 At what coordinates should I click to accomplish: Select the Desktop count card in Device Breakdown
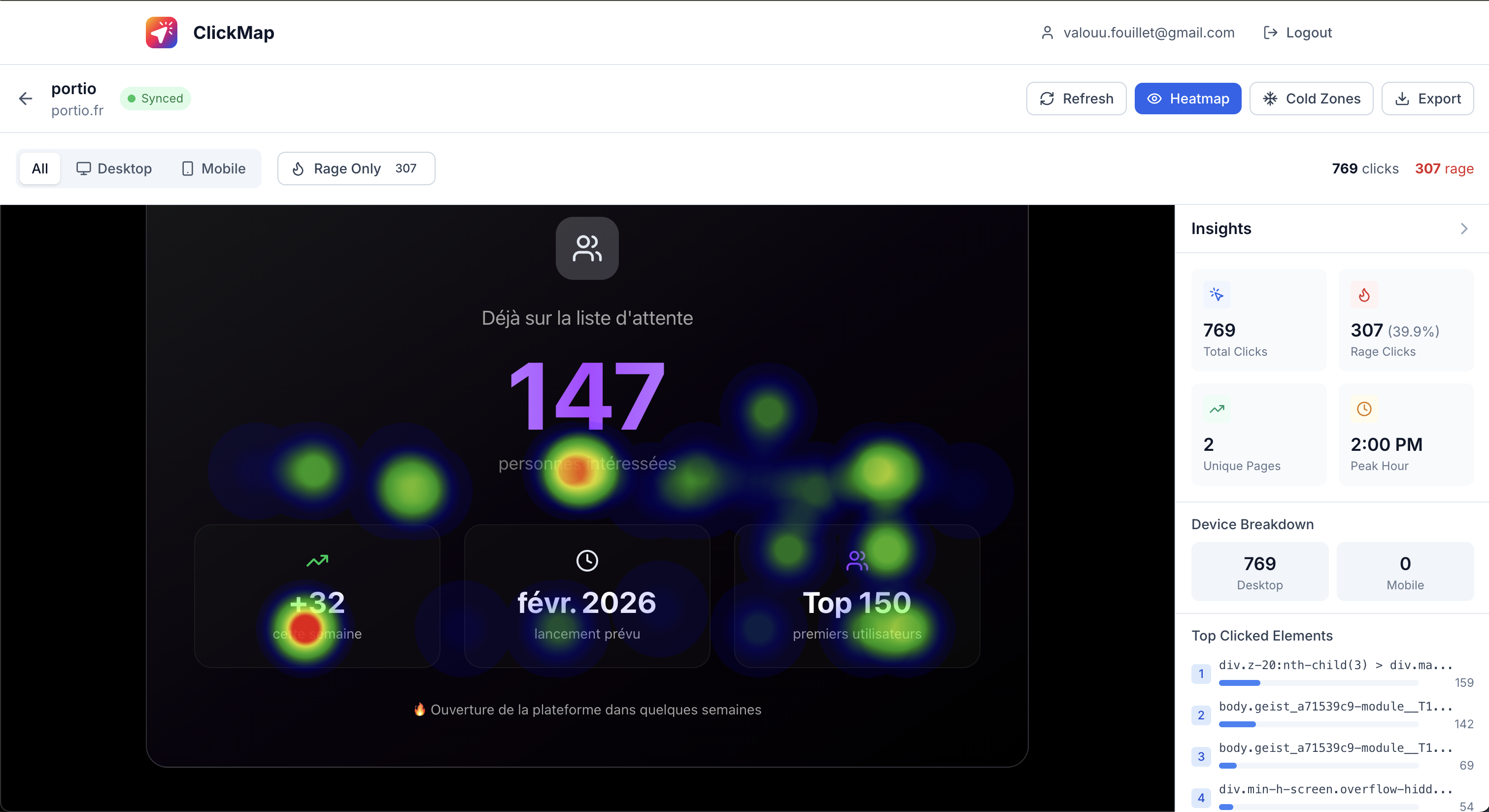click(1259, 572)
